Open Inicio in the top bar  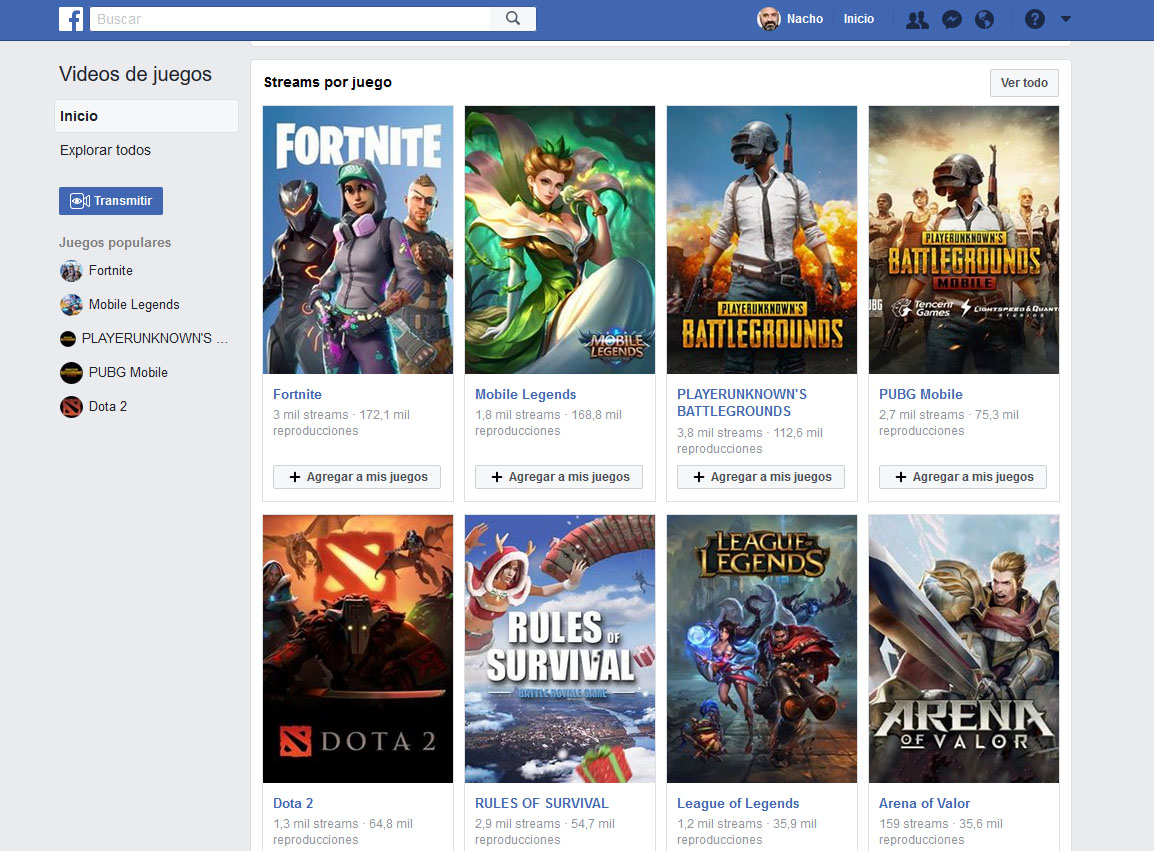point(858,19)
